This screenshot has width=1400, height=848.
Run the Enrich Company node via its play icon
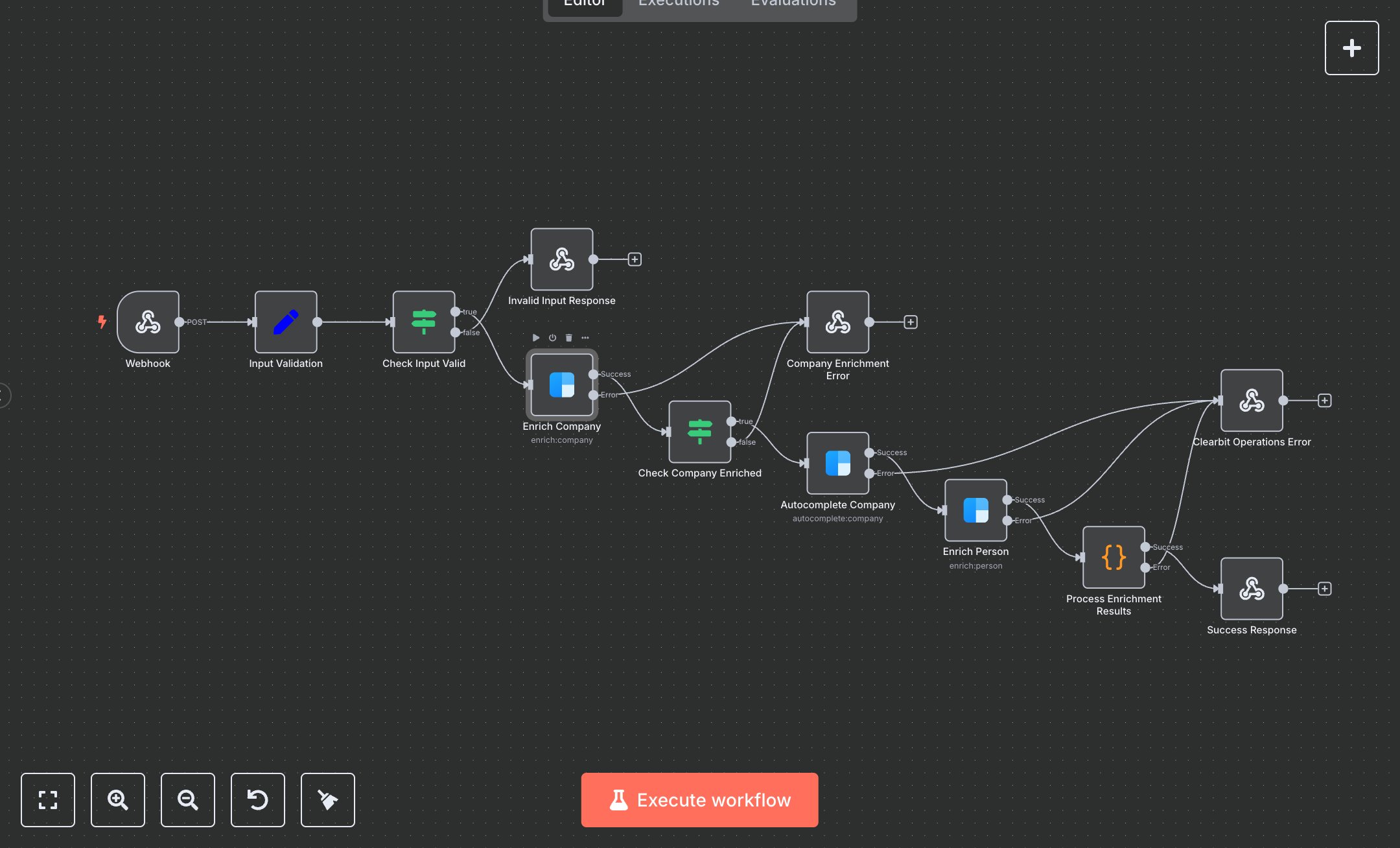pyautogui.click(x=536, y=338)
